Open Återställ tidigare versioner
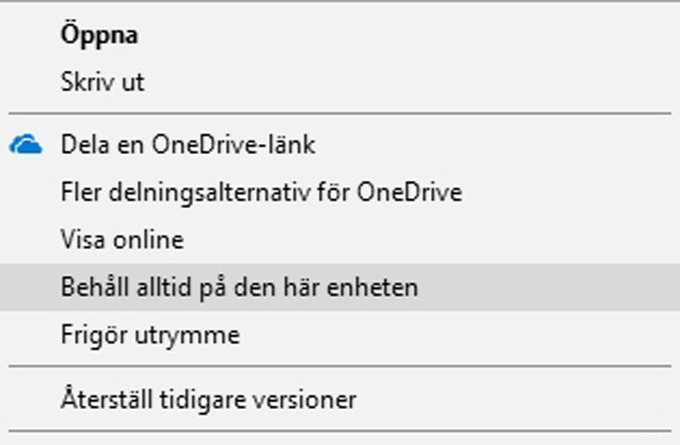680x445 pixels. click(340, 399)
